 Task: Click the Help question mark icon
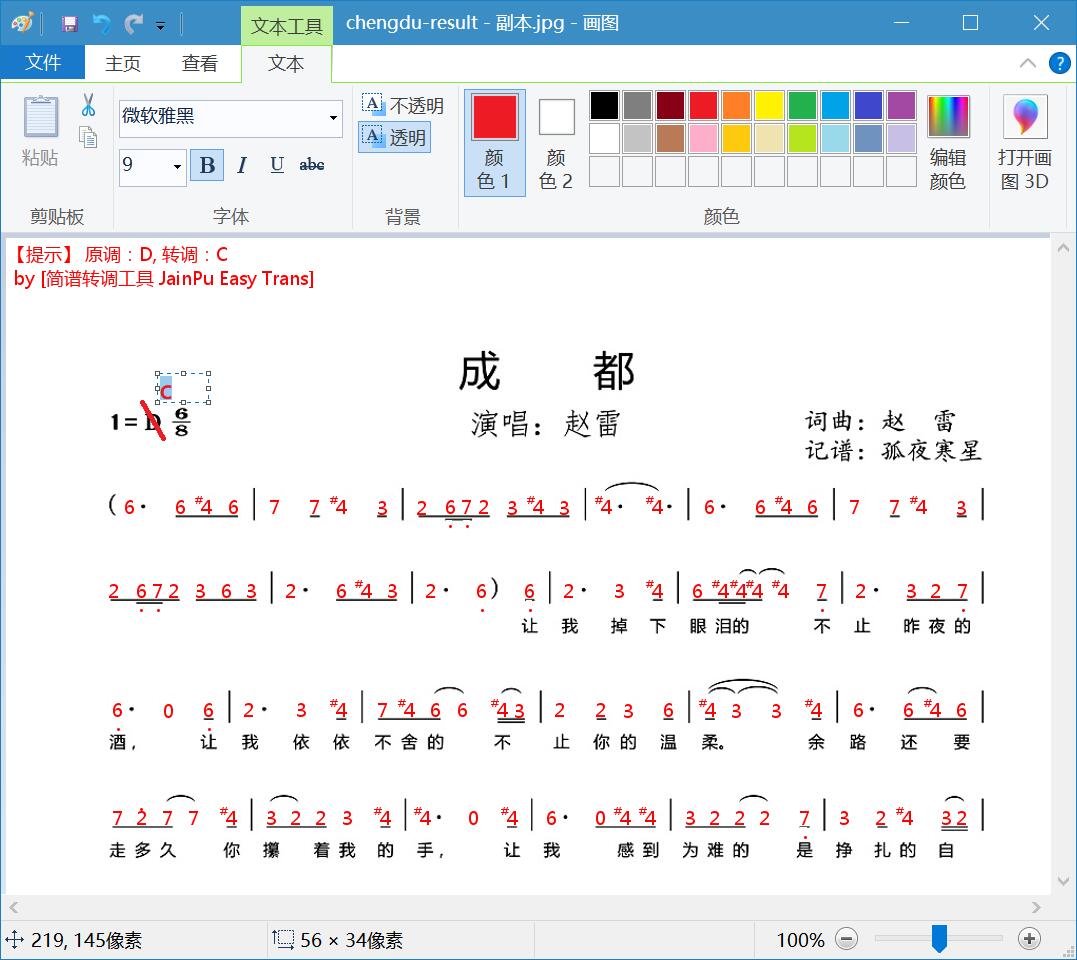pyautogui.click(x=1059, y=62)
